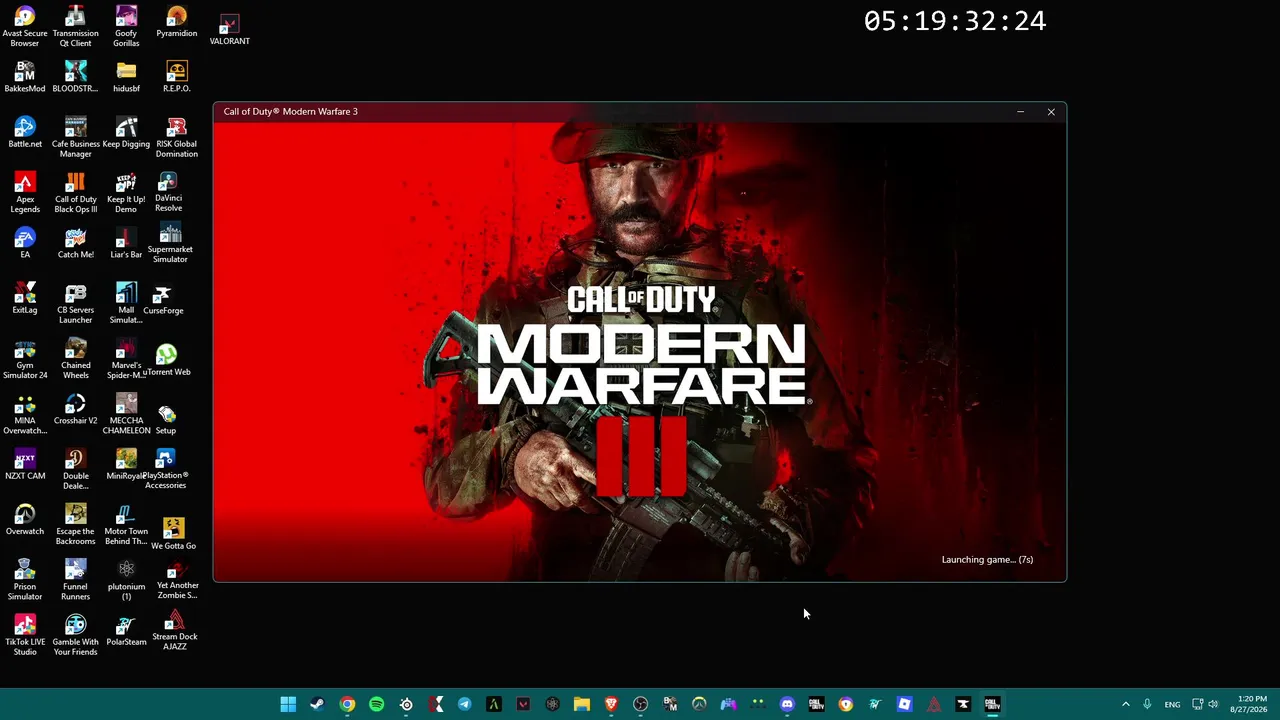Viewport: 1280px width, 720px height.
Task: Minimize the Call of Duty launcher window
Action: coord(1020,112)
